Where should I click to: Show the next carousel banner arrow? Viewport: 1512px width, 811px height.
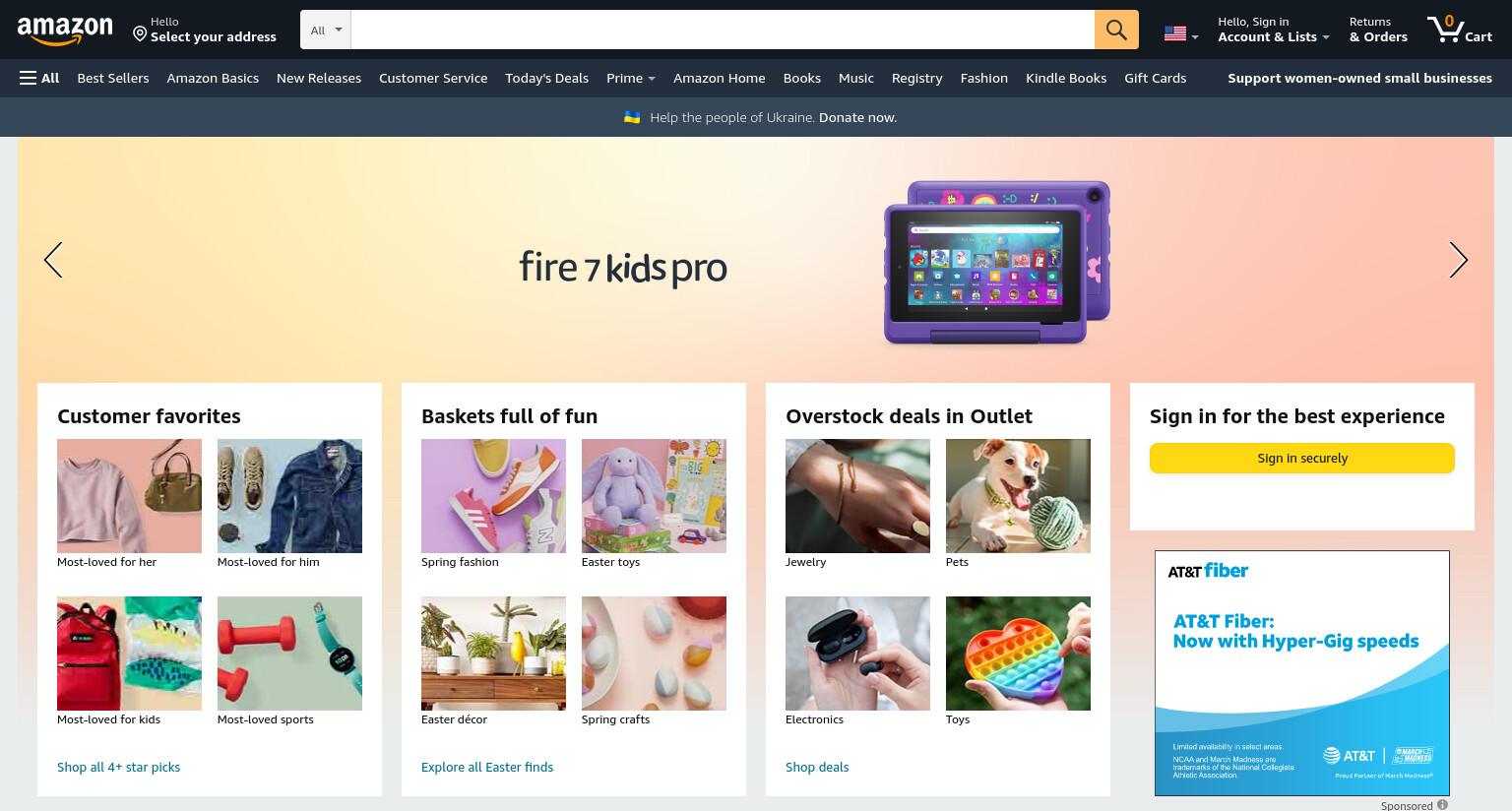(1458, 260)
